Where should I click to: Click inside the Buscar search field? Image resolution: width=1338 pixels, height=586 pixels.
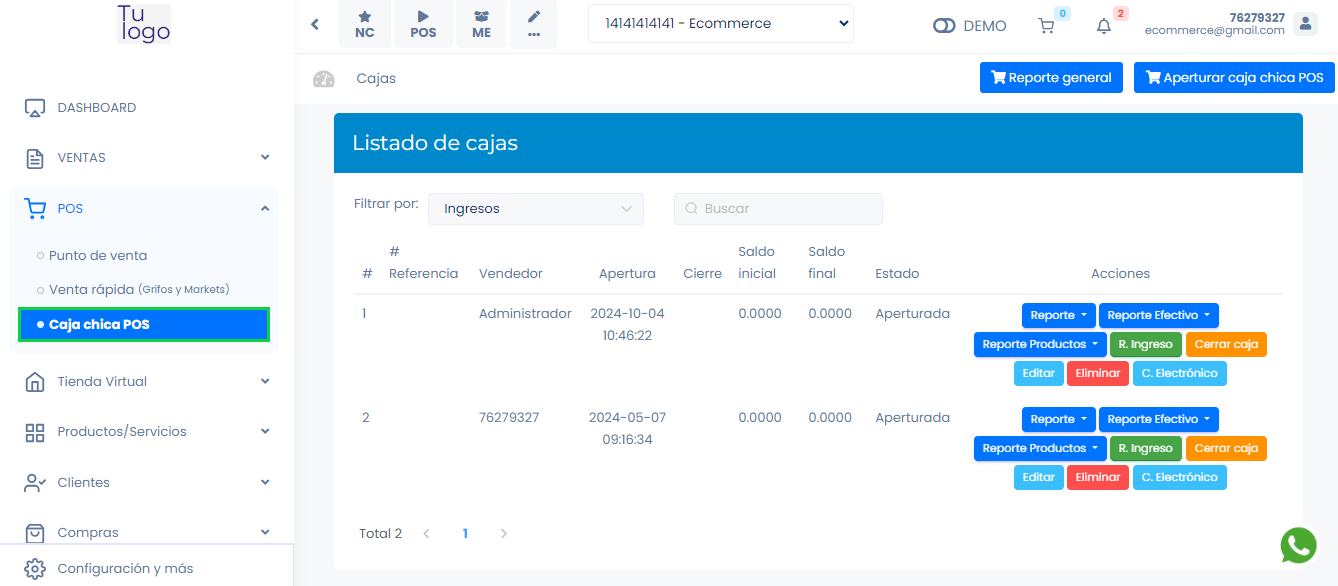[x=778, y=208]
